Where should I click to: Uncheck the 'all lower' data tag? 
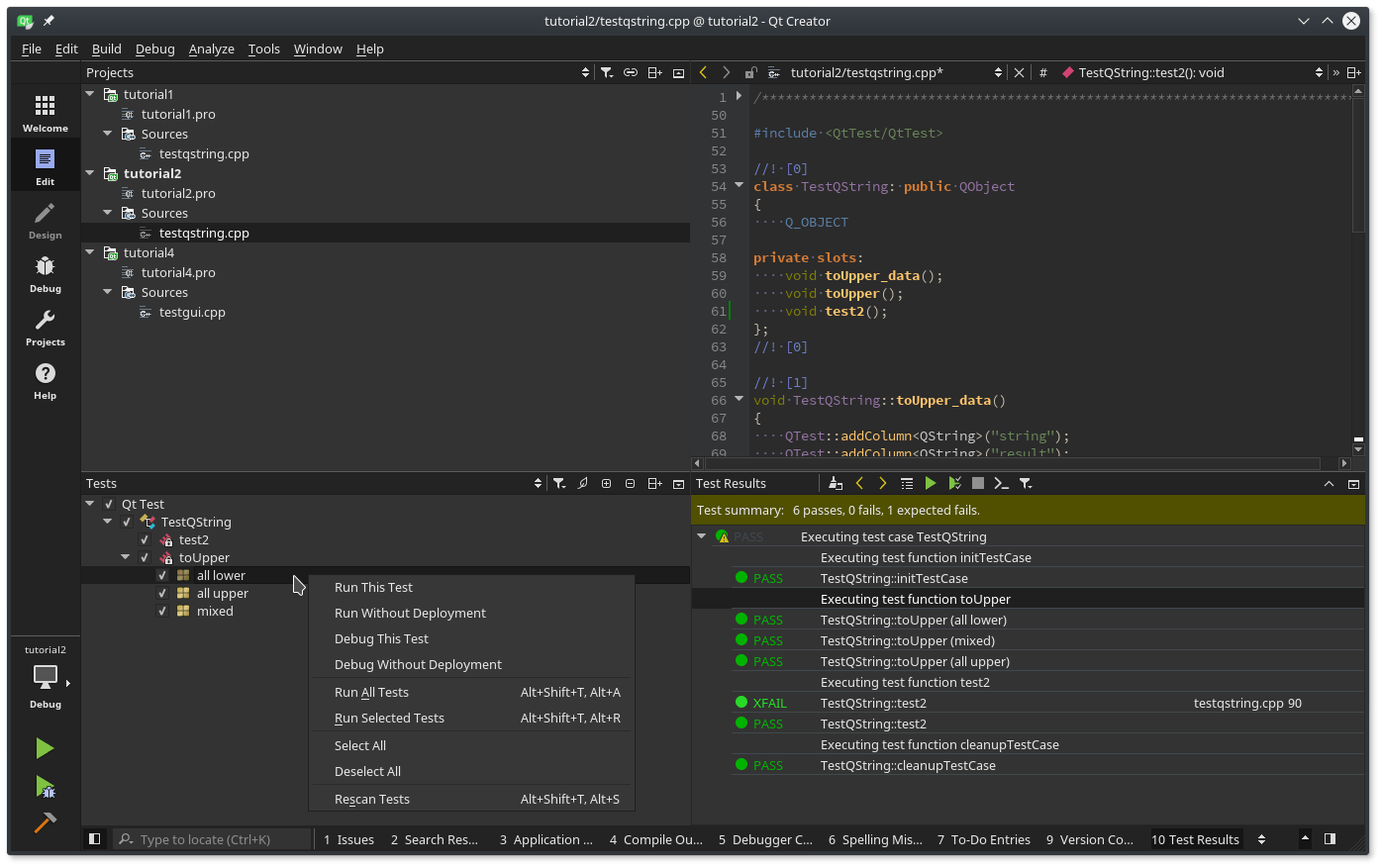(162, 576)
